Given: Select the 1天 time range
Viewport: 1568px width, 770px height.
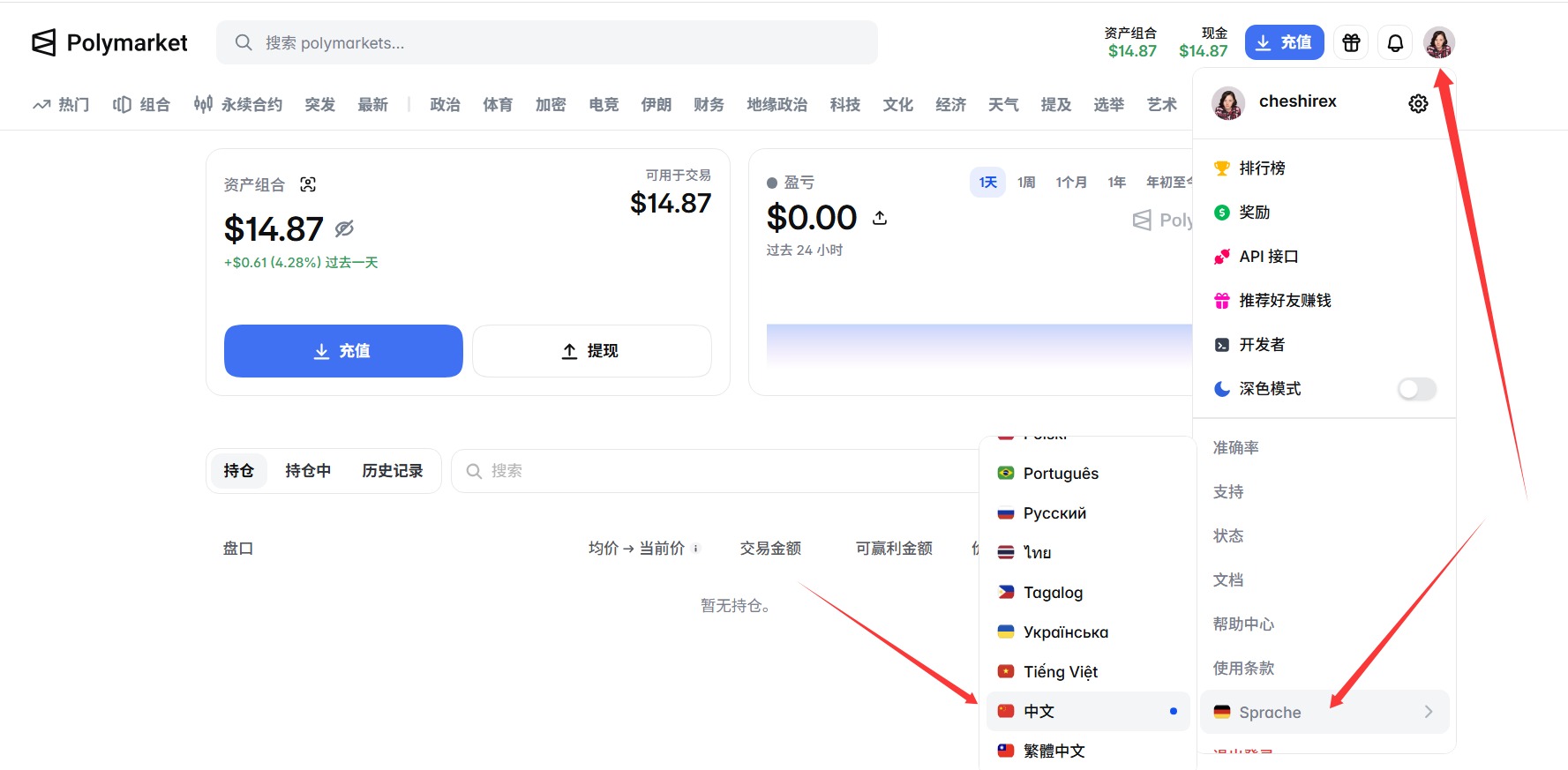Looking at the screenshot, I should [x=987, y=182].
